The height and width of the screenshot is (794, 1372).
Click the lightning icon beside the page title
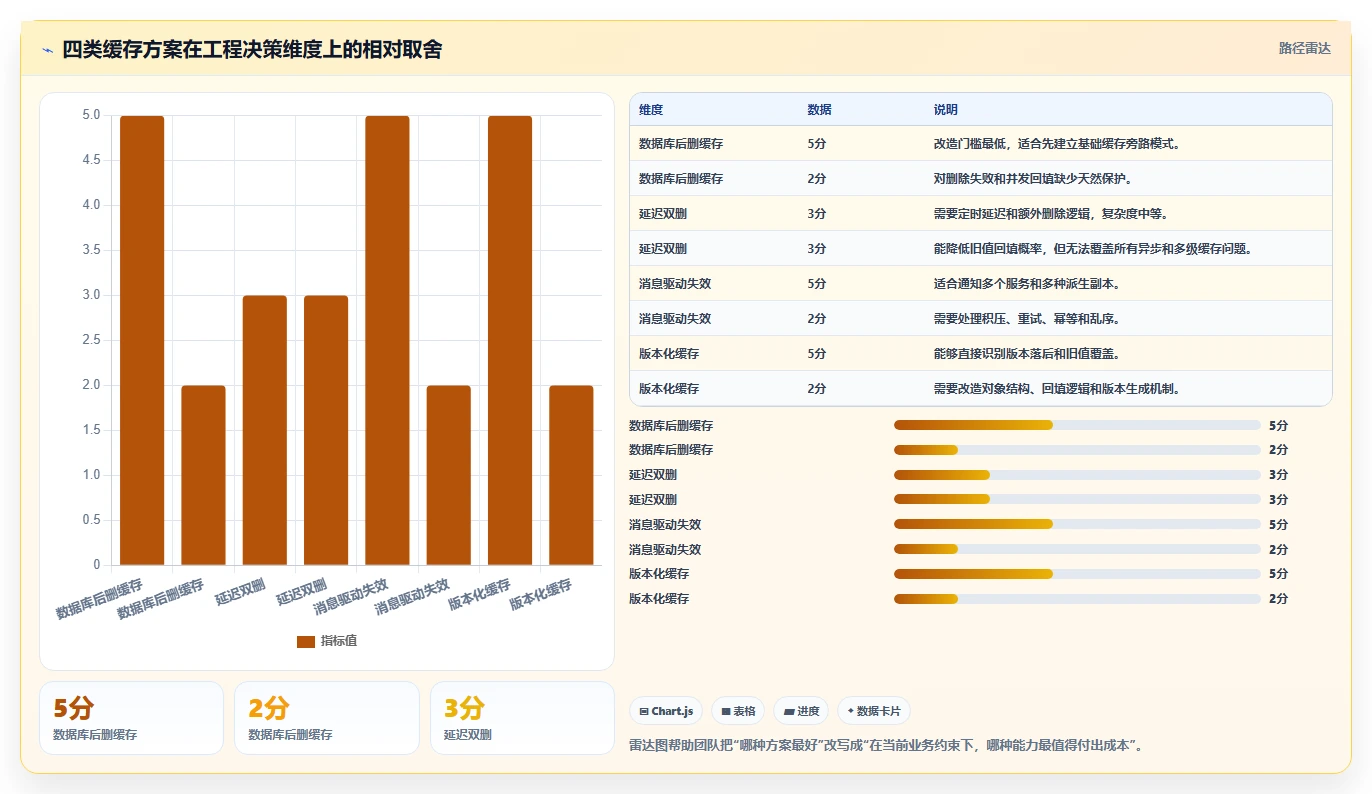(x=47, y=50)
